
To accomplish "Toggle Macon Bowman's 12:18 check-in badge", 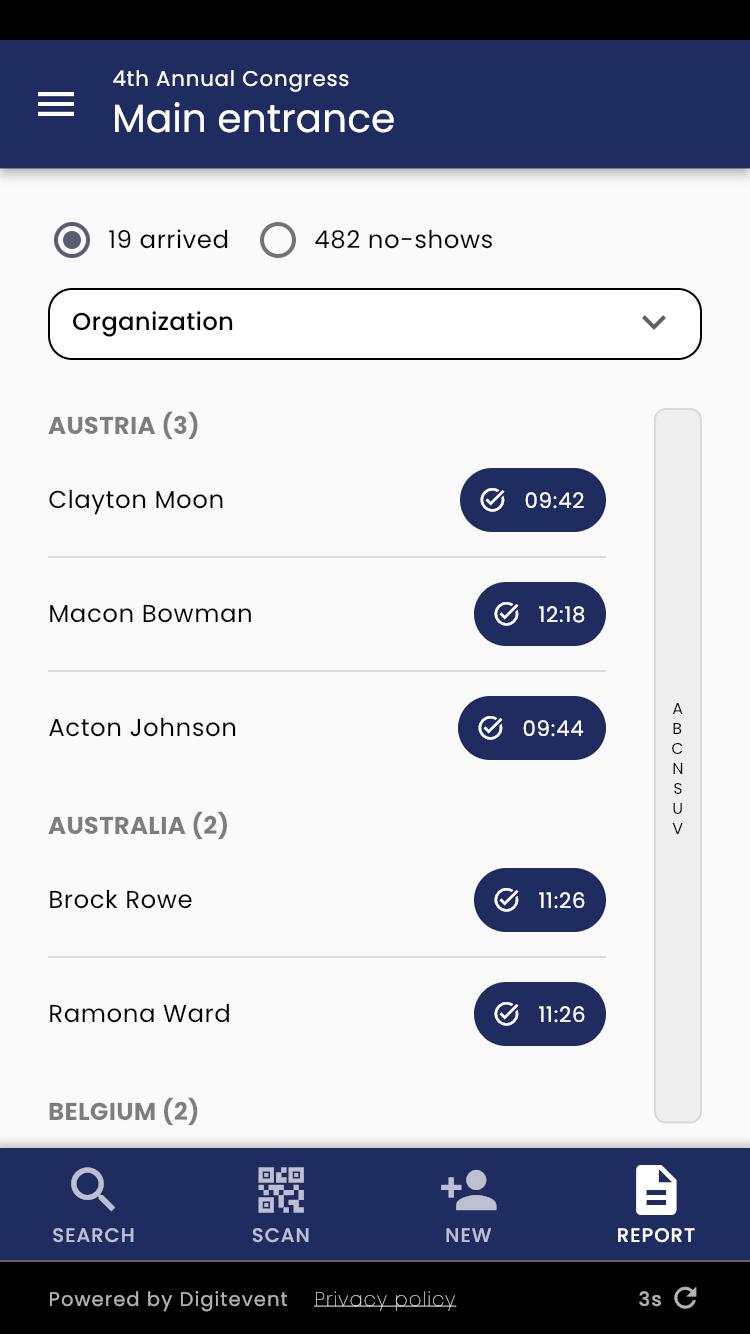I will (x=540, y=614).
